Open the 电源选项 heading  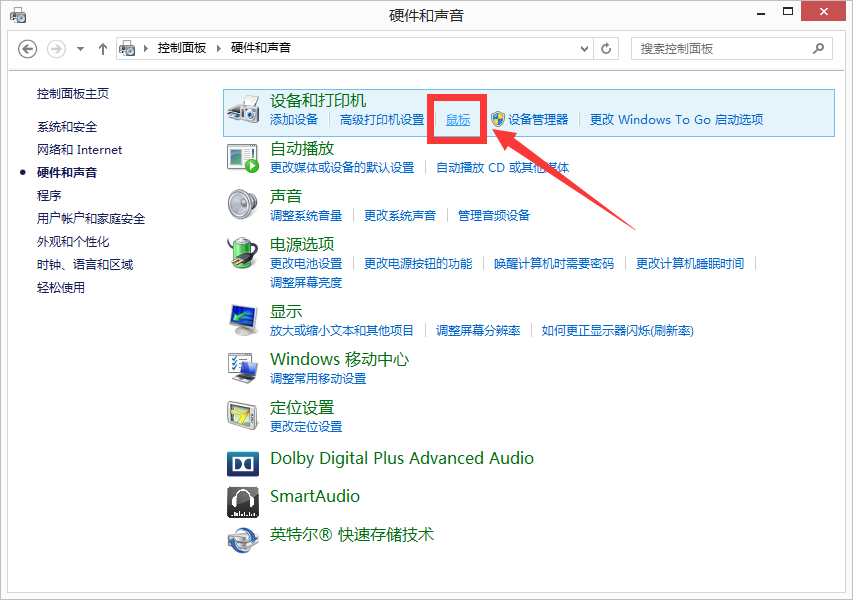click(x=302, y=244)
